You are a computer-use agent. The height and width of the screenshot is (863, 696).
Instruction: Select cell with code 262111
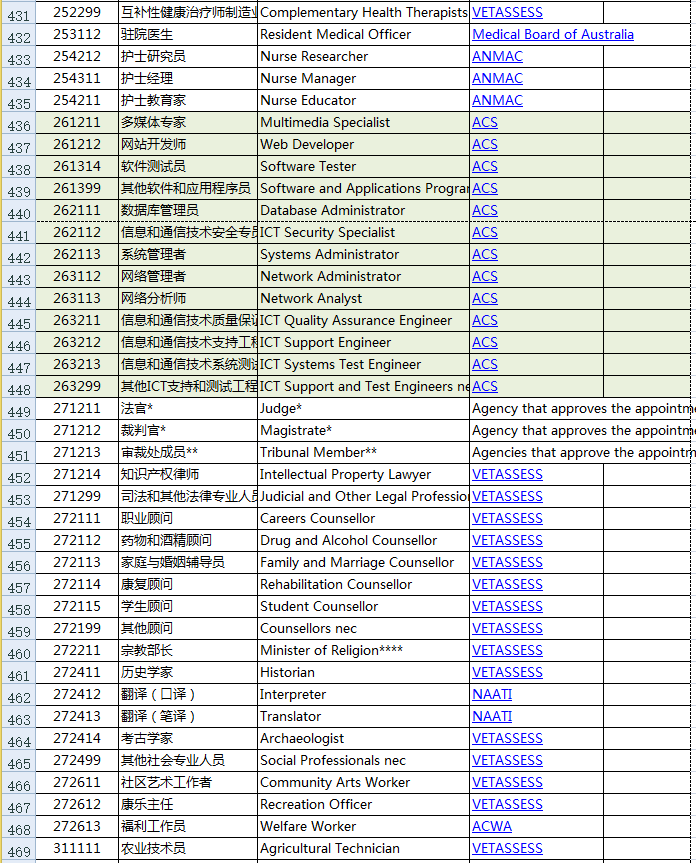(x=77, y=211)
